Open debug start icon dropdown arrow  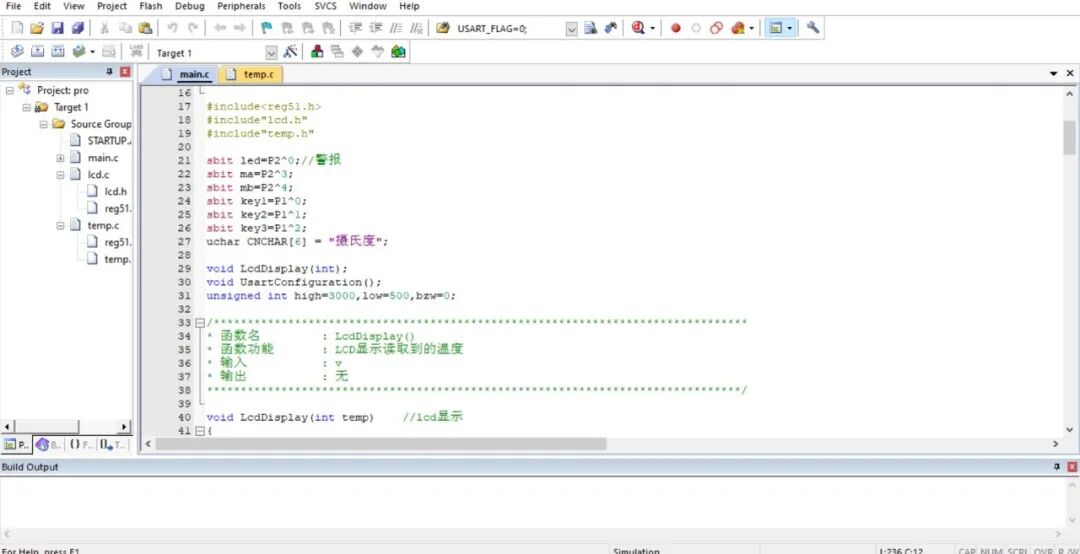[652, 28]
